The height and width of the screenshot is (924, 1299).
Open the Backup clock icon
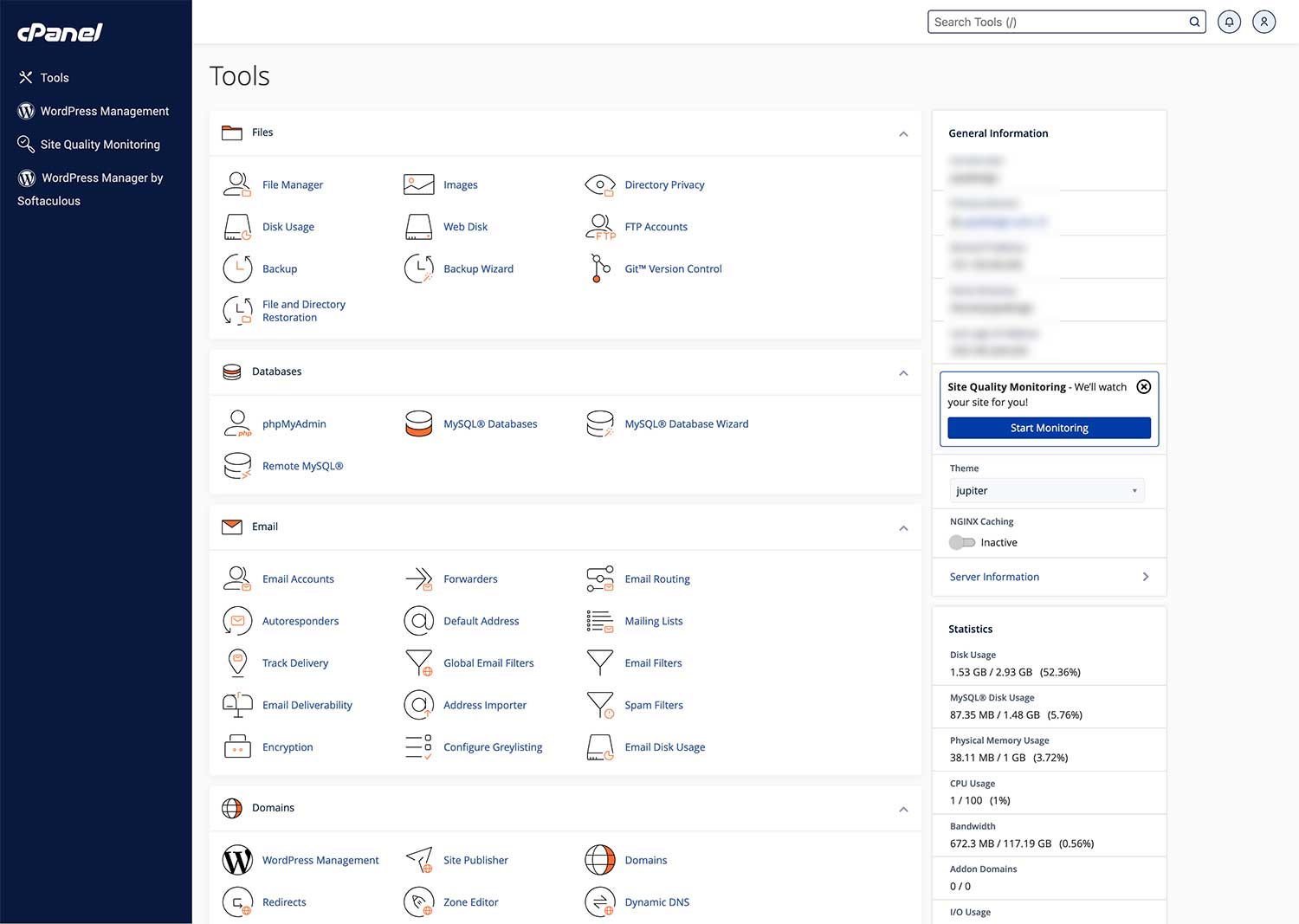[x=237, y=268]
